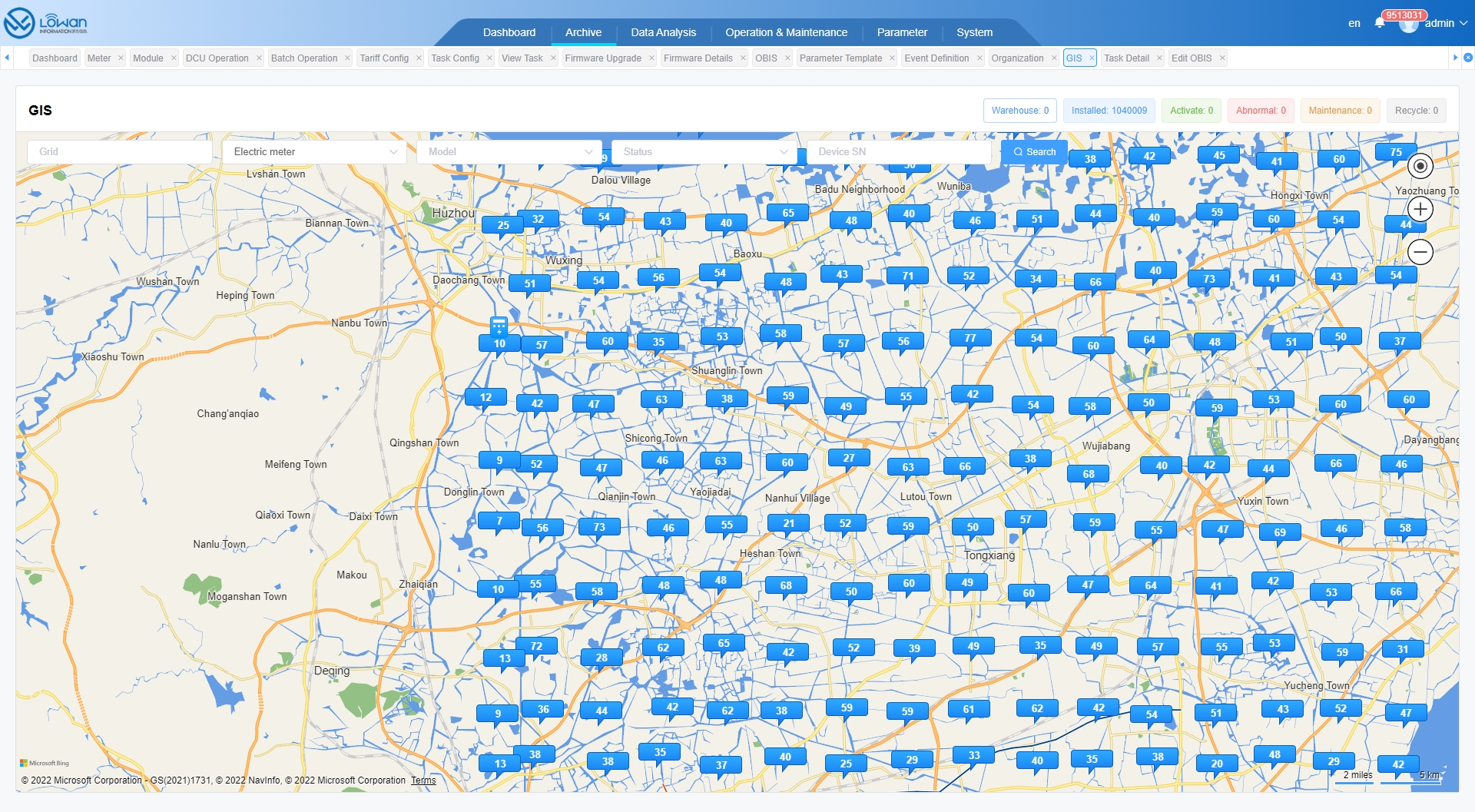Open Operation & Maintenance menu
1475x812 pixels.
[x=786, y=32]
